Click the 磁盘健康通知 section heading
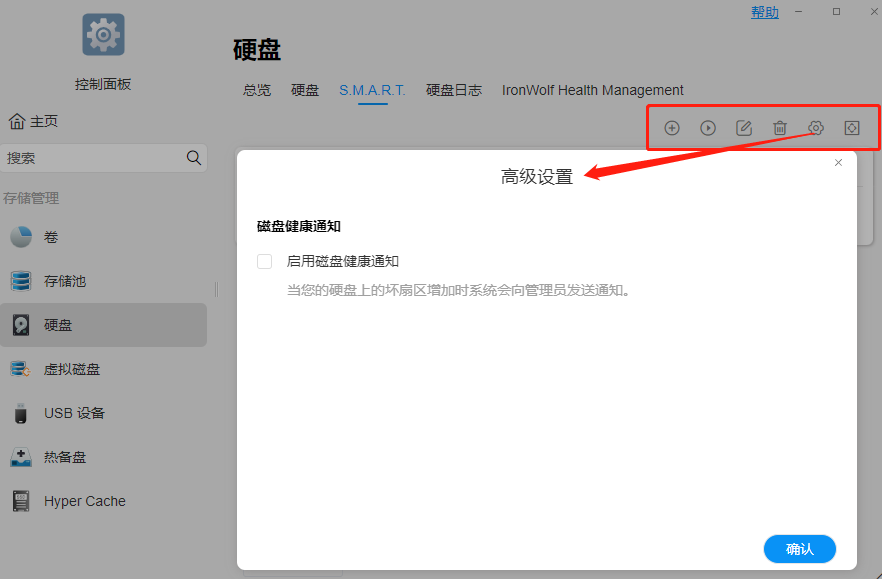The width and height of the screenshot is (882, 579). [x=299, y=226]
